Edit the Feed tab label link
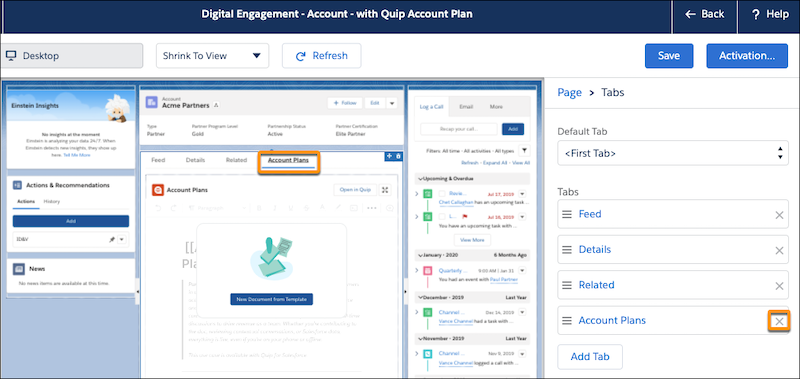 [590, 214]
